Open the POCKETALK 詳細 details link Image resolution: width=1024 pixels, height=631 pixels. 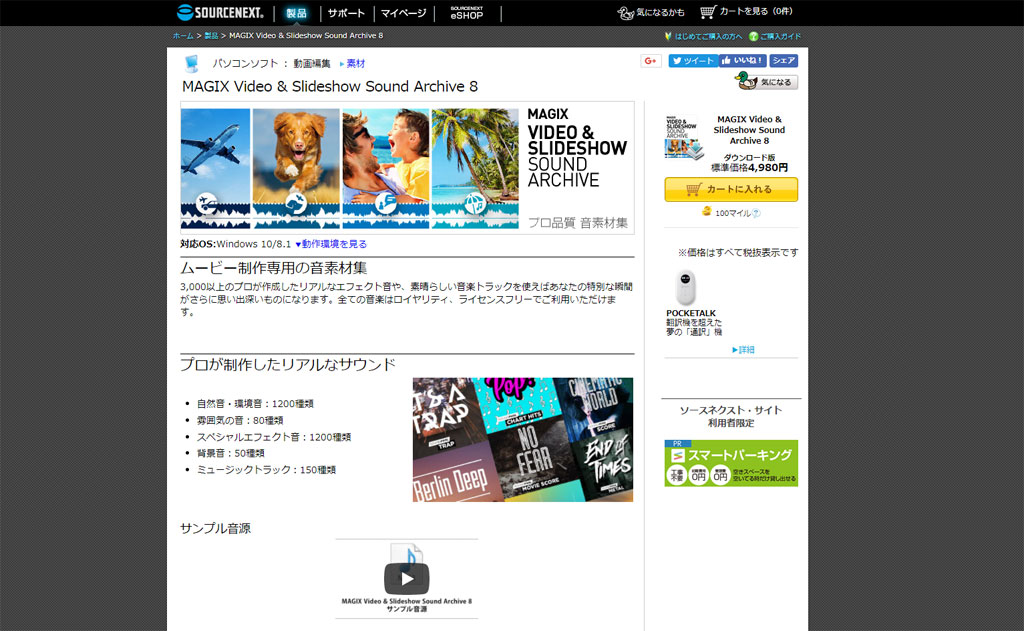[743, 350]
